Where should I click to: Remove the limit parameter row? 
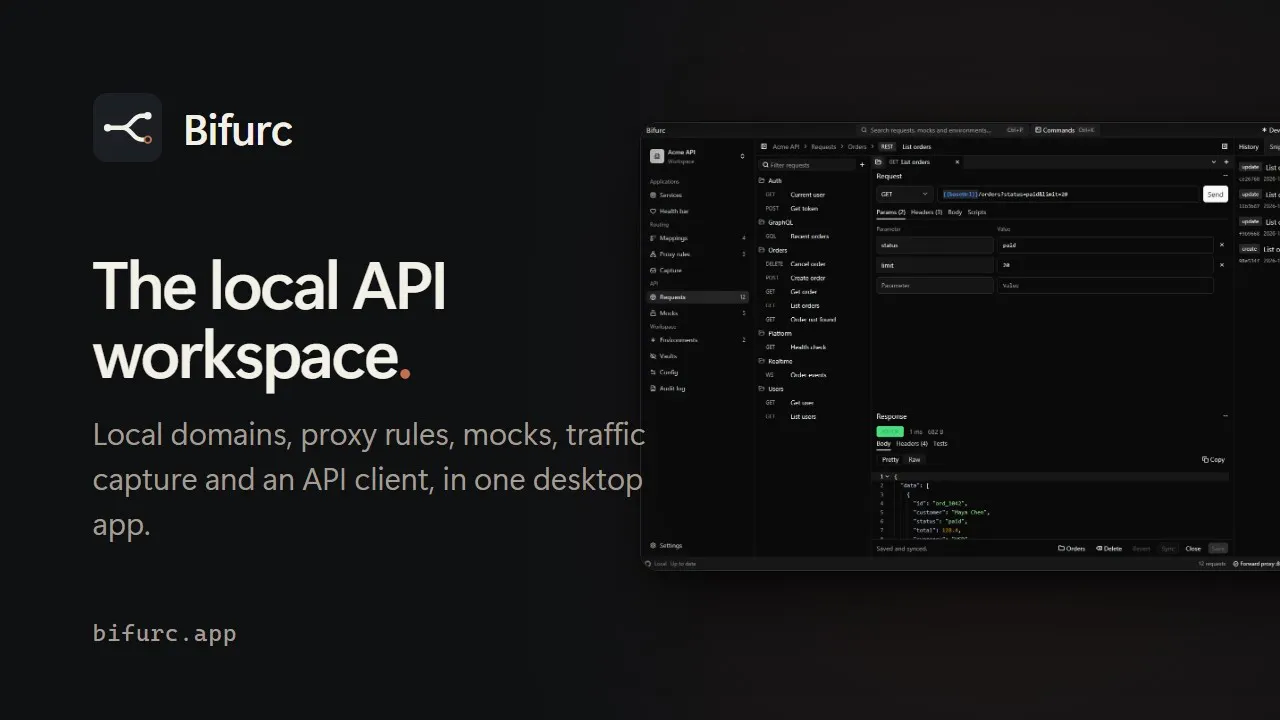[1221, 265]
